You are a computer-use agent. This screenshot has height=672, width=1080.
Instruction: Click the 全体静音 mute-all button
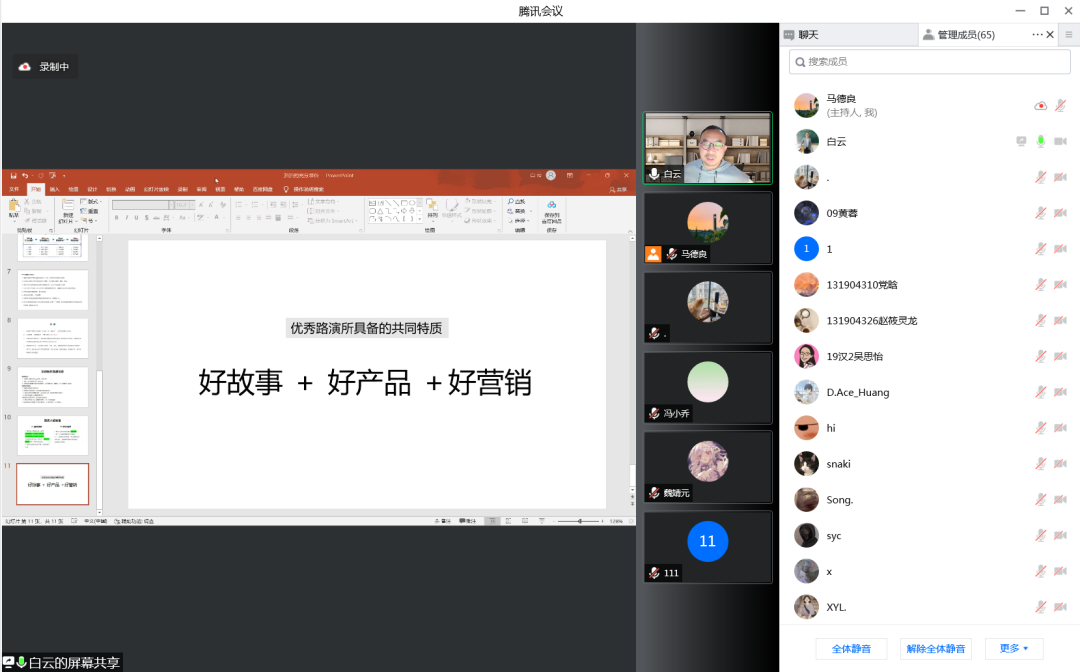tap(851, 648)
